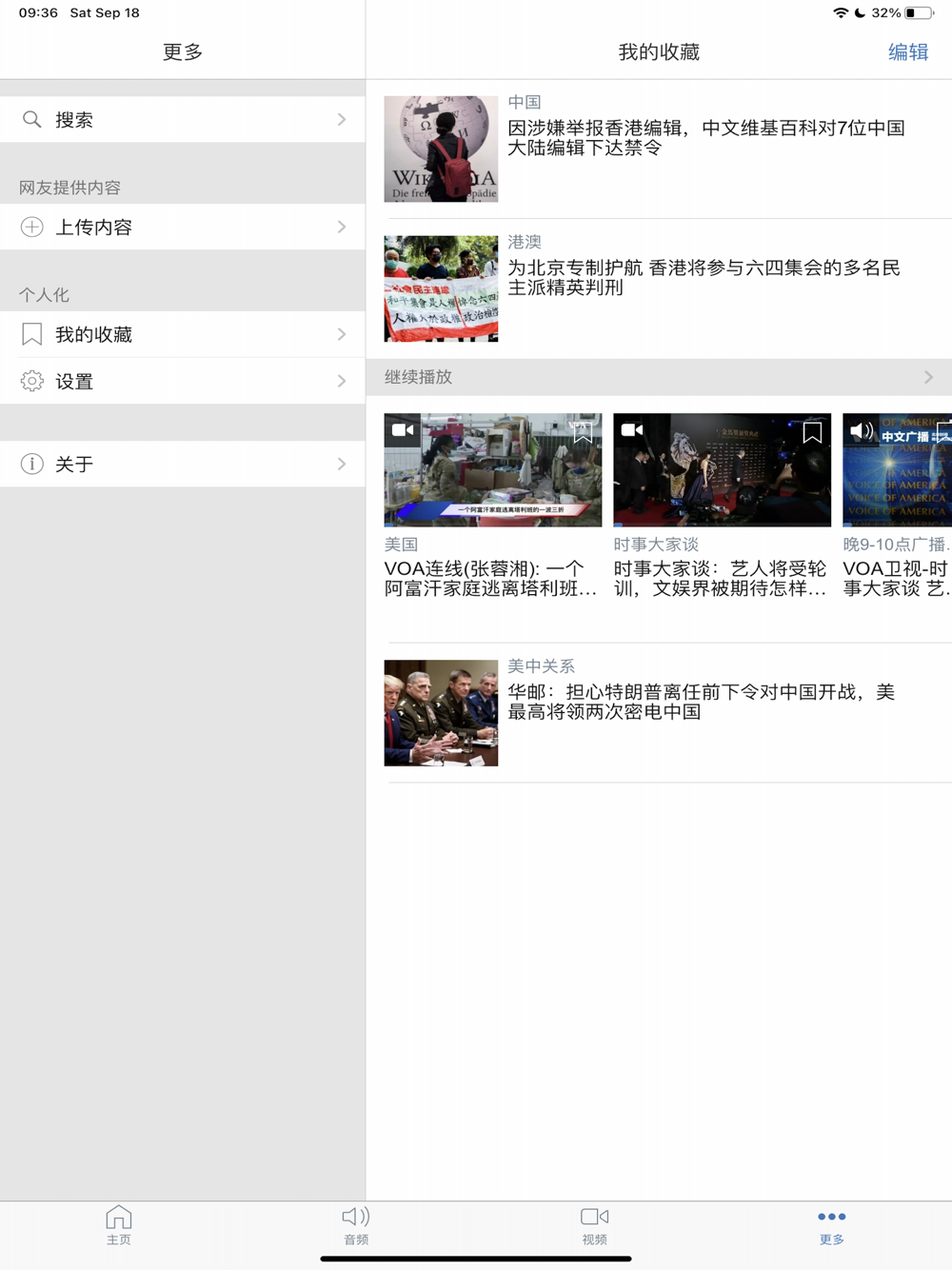Tap the 中国 category label

tap(525, 102)
